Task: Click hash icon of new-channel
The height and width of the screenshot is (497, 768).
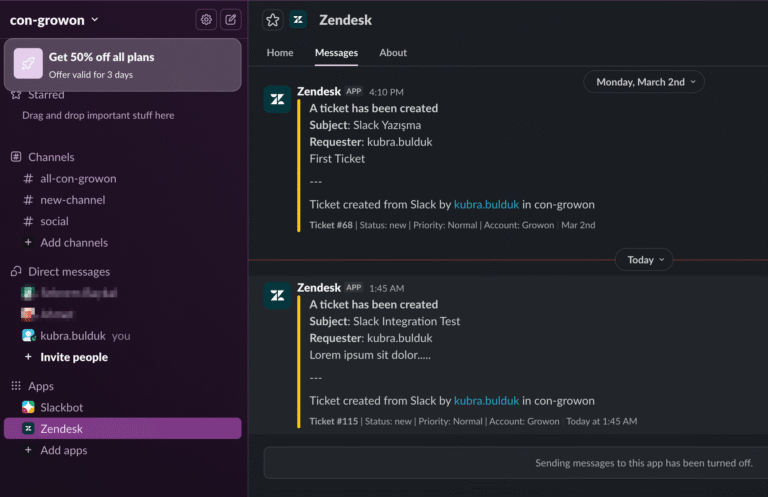Action: point(28,200)
